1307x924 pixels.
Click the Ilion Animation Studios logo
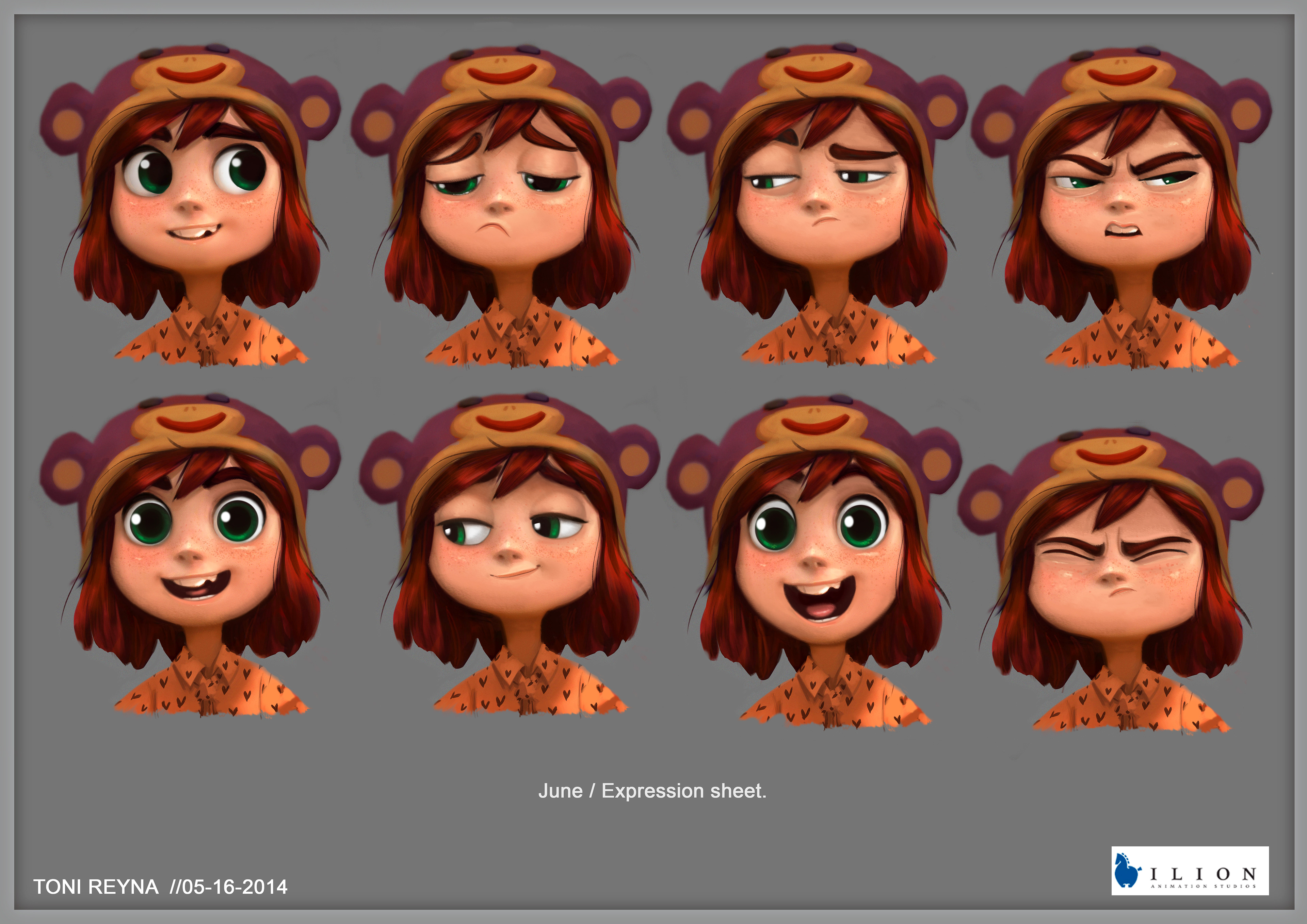pos(1190,871)
